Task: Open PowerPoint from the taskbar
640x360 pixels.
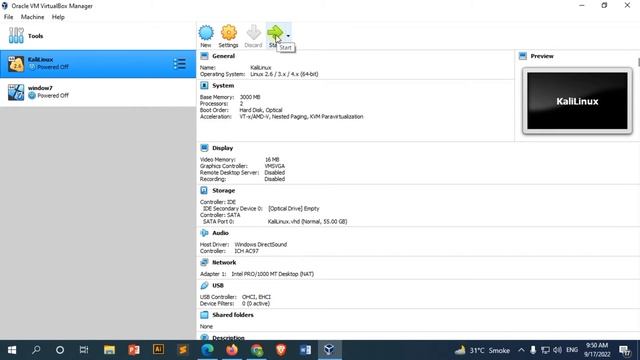Action: point(134,350)
